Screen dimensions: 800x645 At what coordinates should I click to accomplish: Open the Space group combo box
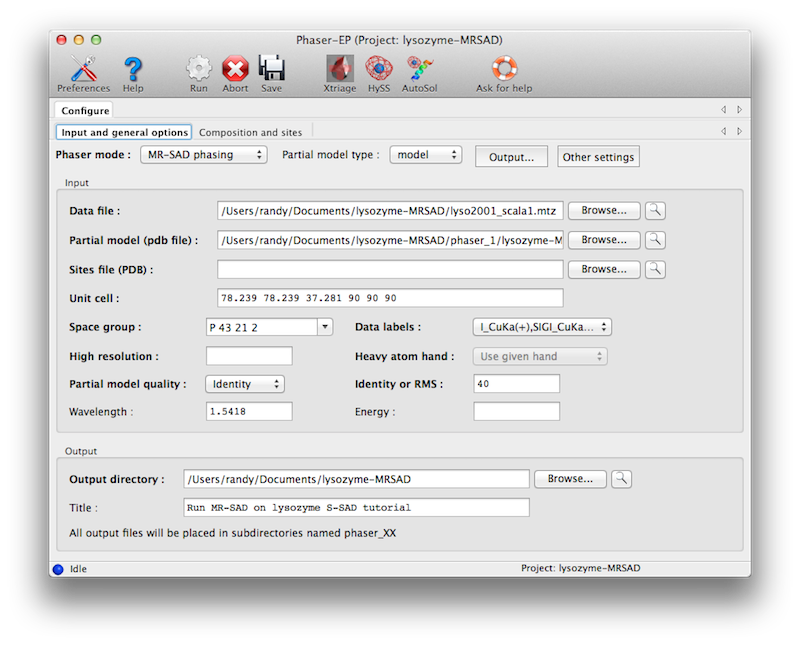tap(269, 327)
